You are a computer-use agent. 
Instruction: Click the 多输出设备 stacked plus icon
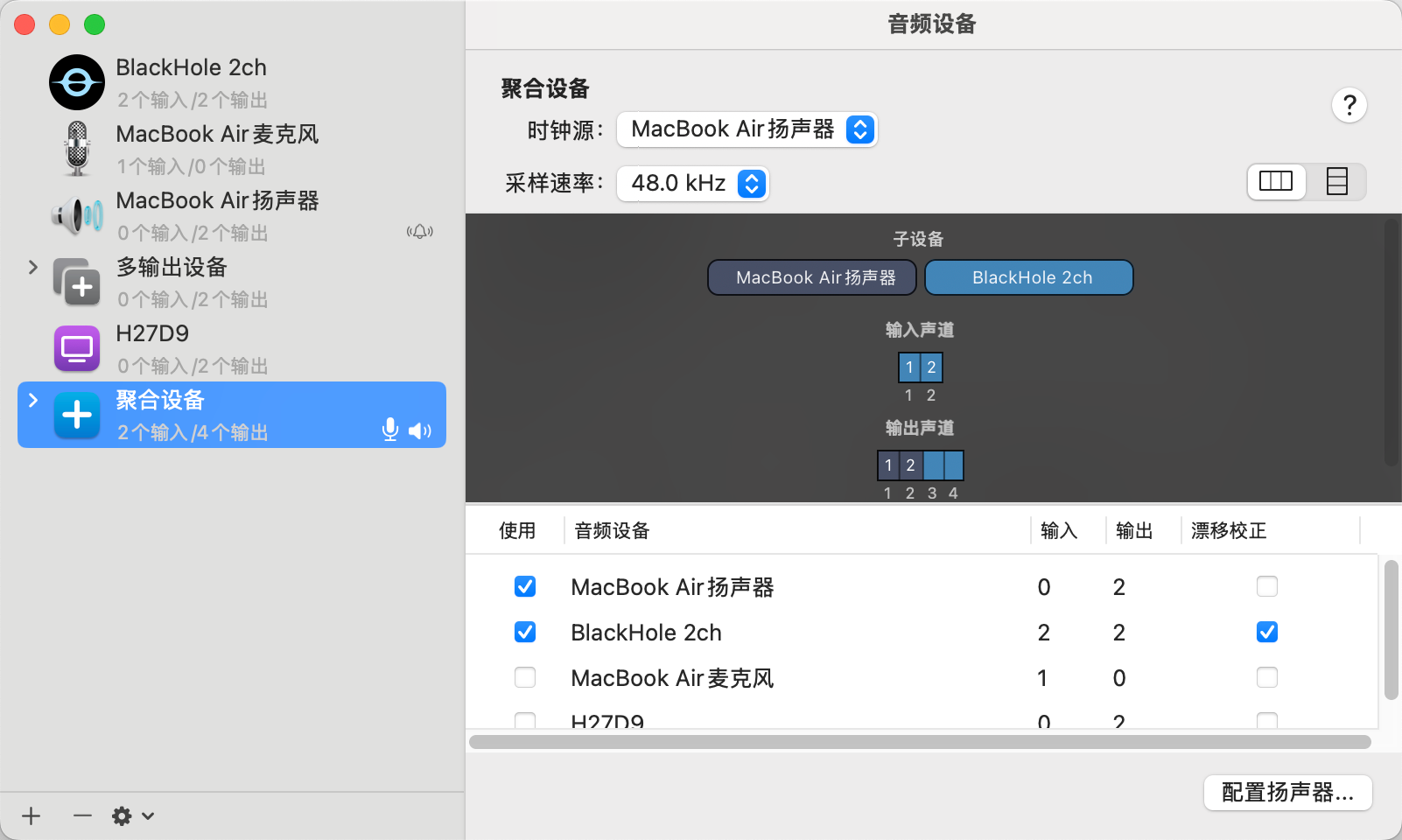click(77, 282)
